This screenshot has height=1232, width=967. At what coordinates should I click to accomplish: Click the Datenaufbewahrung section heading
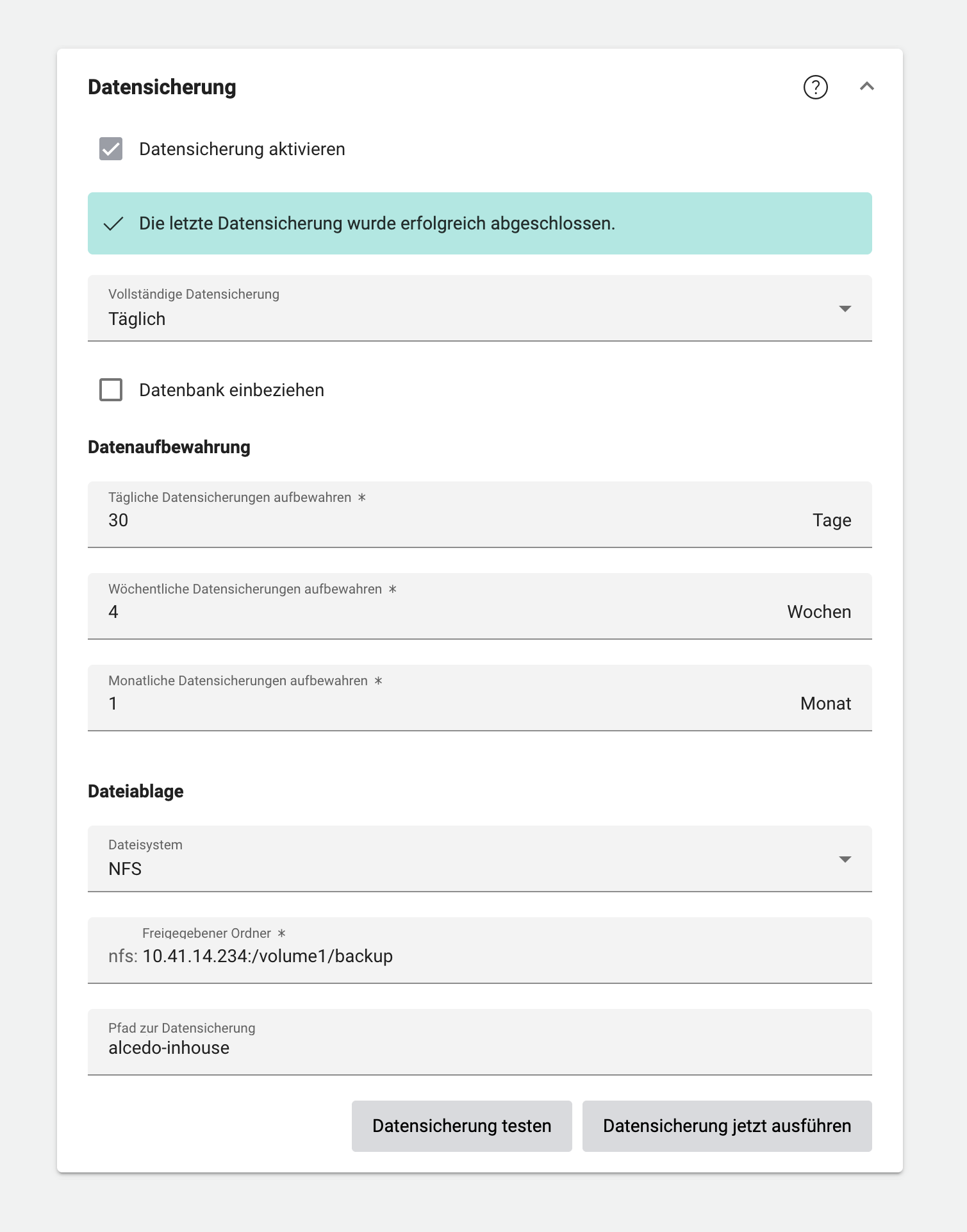169,447
